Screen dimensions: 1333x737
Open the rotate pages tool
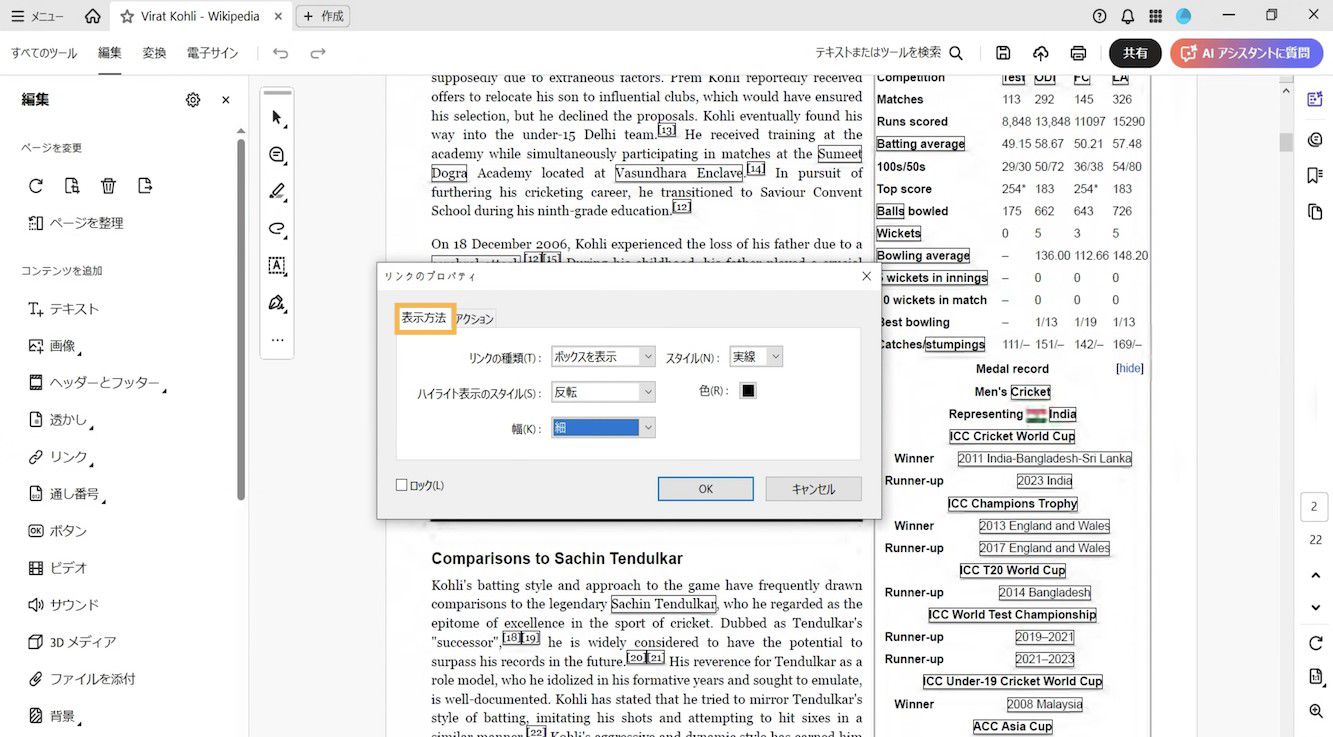(35, 185)
